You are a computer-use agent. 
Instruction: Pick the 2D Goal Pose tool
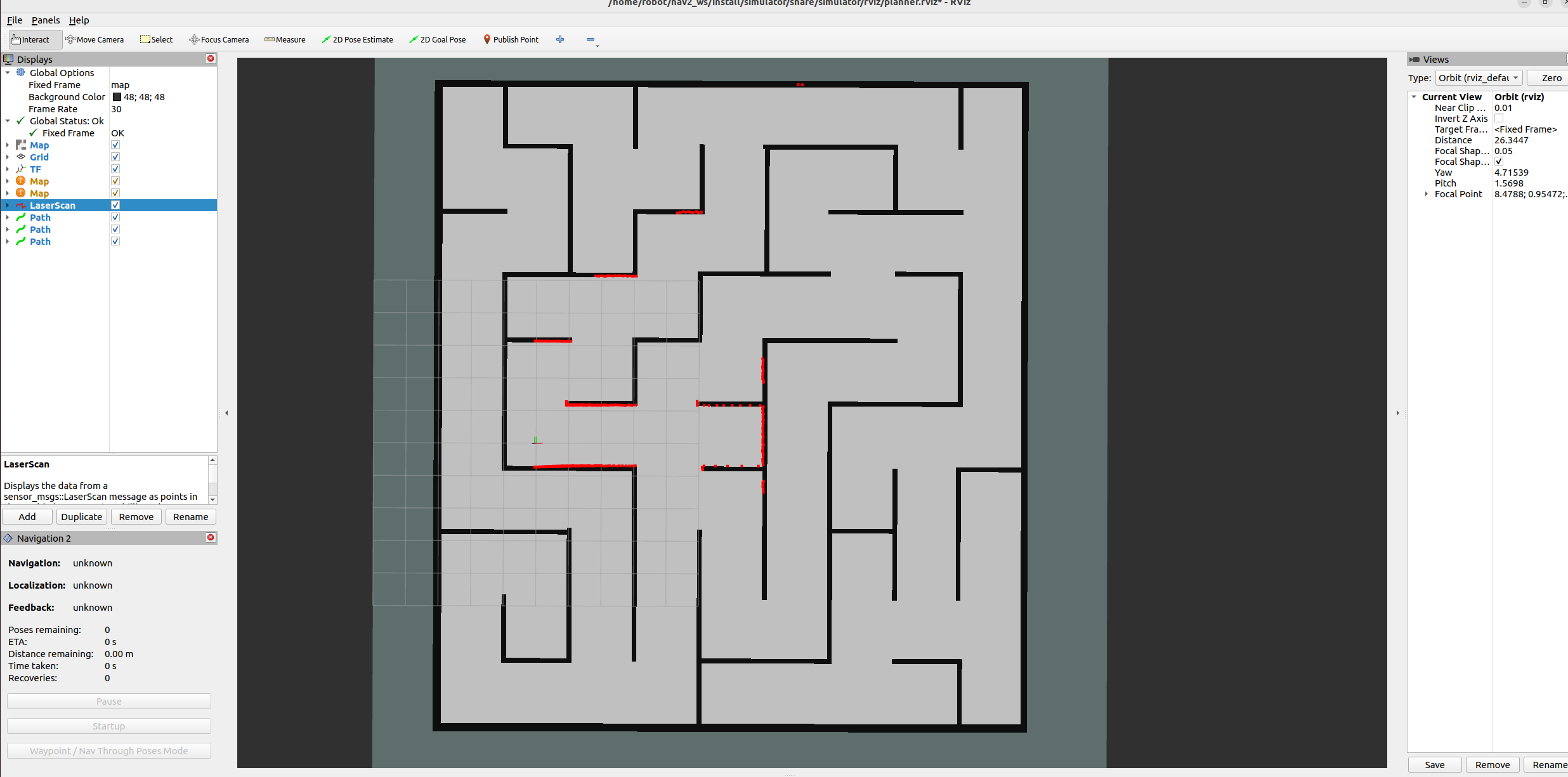point(437,39)
